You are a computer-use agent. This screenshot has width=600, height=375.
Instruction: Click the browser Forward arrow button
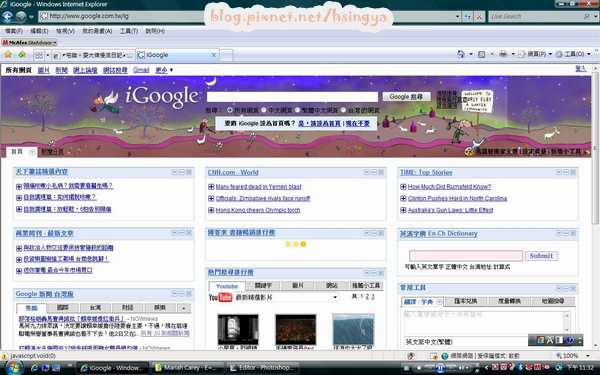(21, 16)
